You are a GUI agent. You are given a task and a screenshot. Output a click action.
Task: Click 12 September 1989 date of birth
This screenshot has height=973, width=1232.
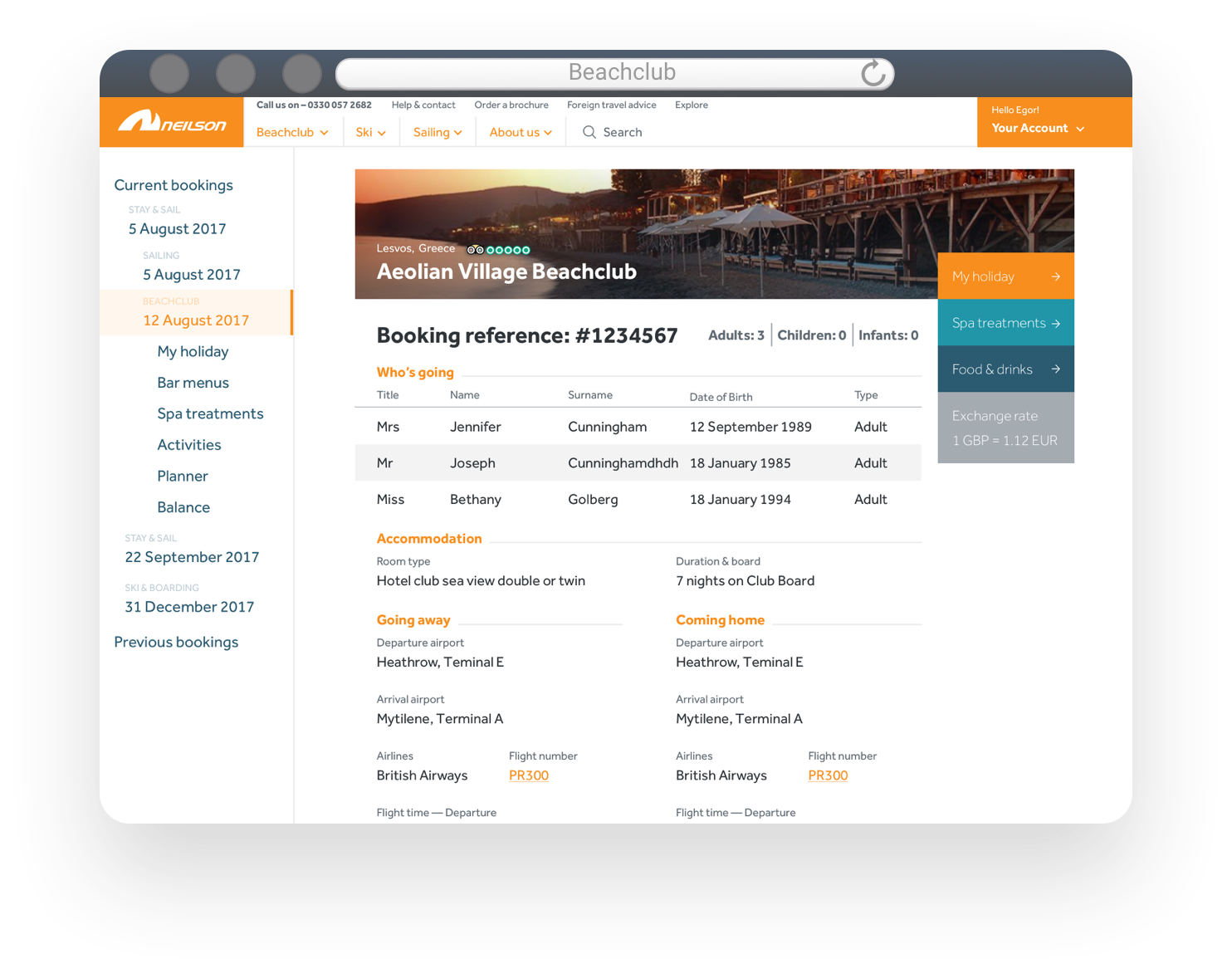point(750,427)
